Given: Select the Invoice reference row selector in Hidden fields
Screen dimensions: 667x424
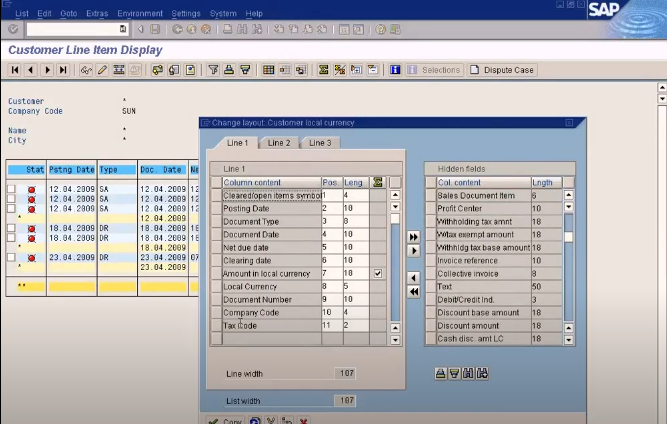Looking at the screenshot, I should tap(431, 260).
